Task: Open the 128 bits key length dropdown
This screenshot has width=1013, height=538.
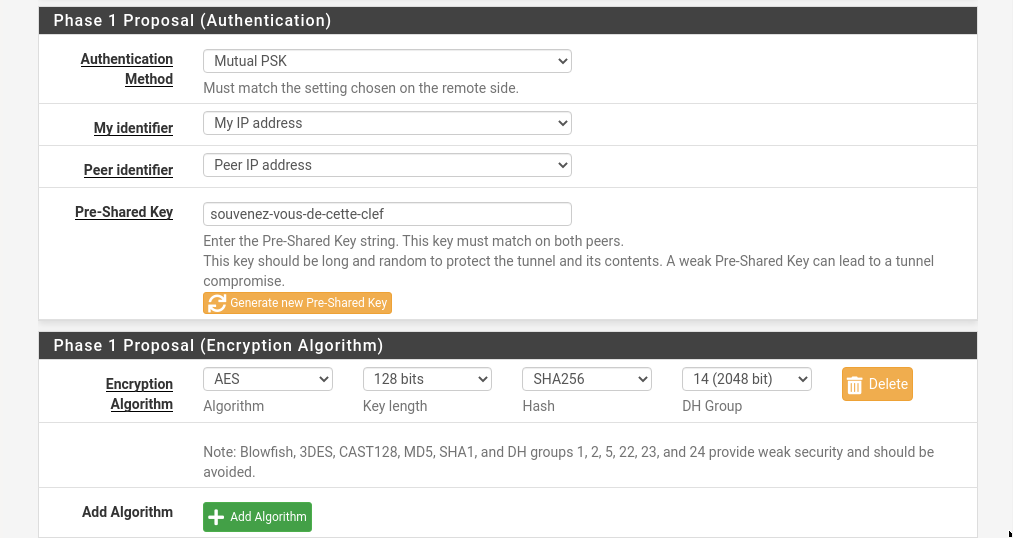Action: point(427,379)
